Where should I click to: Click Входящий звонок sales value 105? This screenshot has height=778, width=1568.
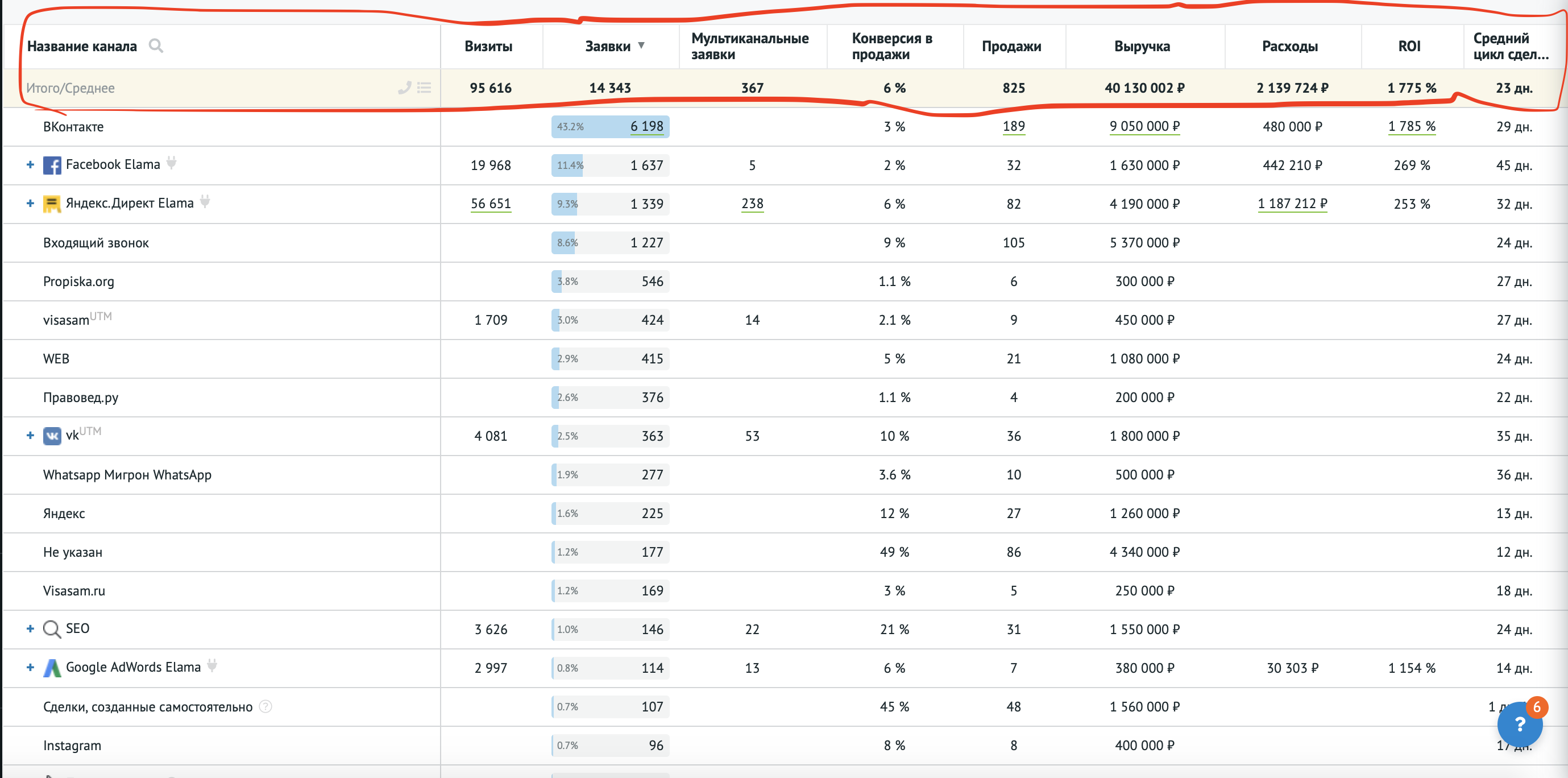point(1014,242)
